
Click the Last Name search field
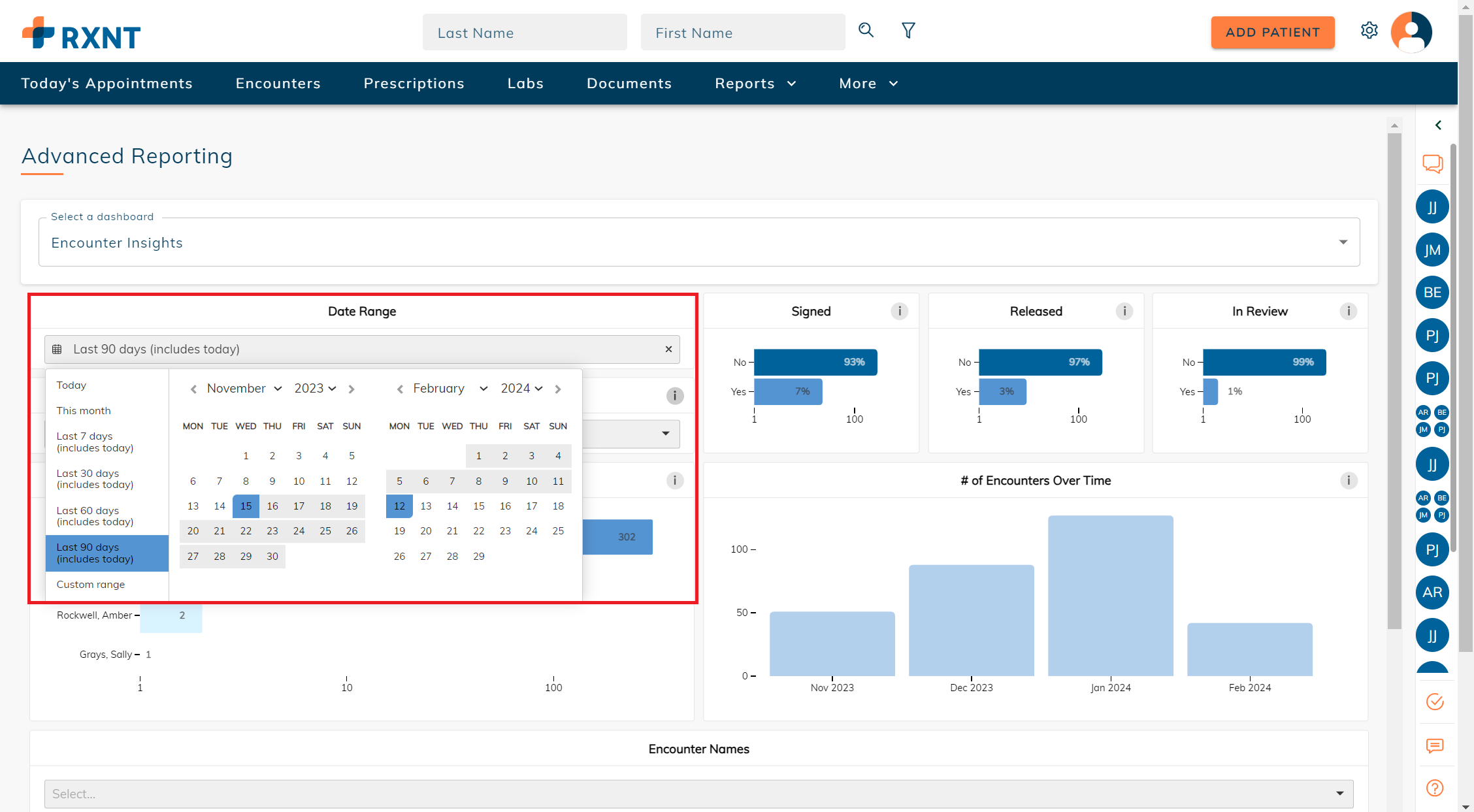525,32
